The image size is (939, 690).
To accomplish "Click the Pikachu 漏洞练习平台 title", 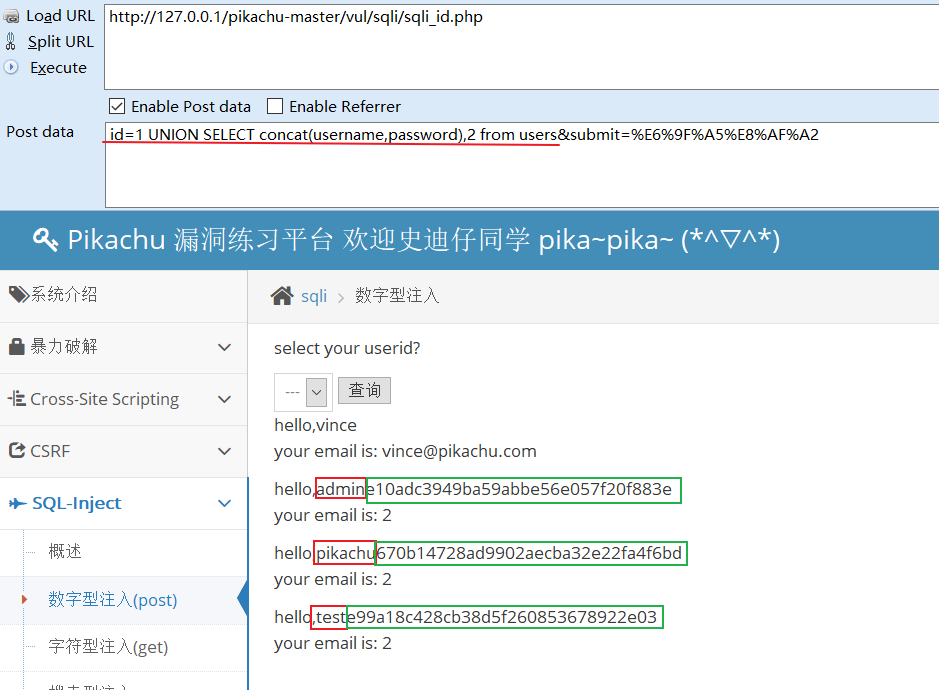I will (200, 240).
